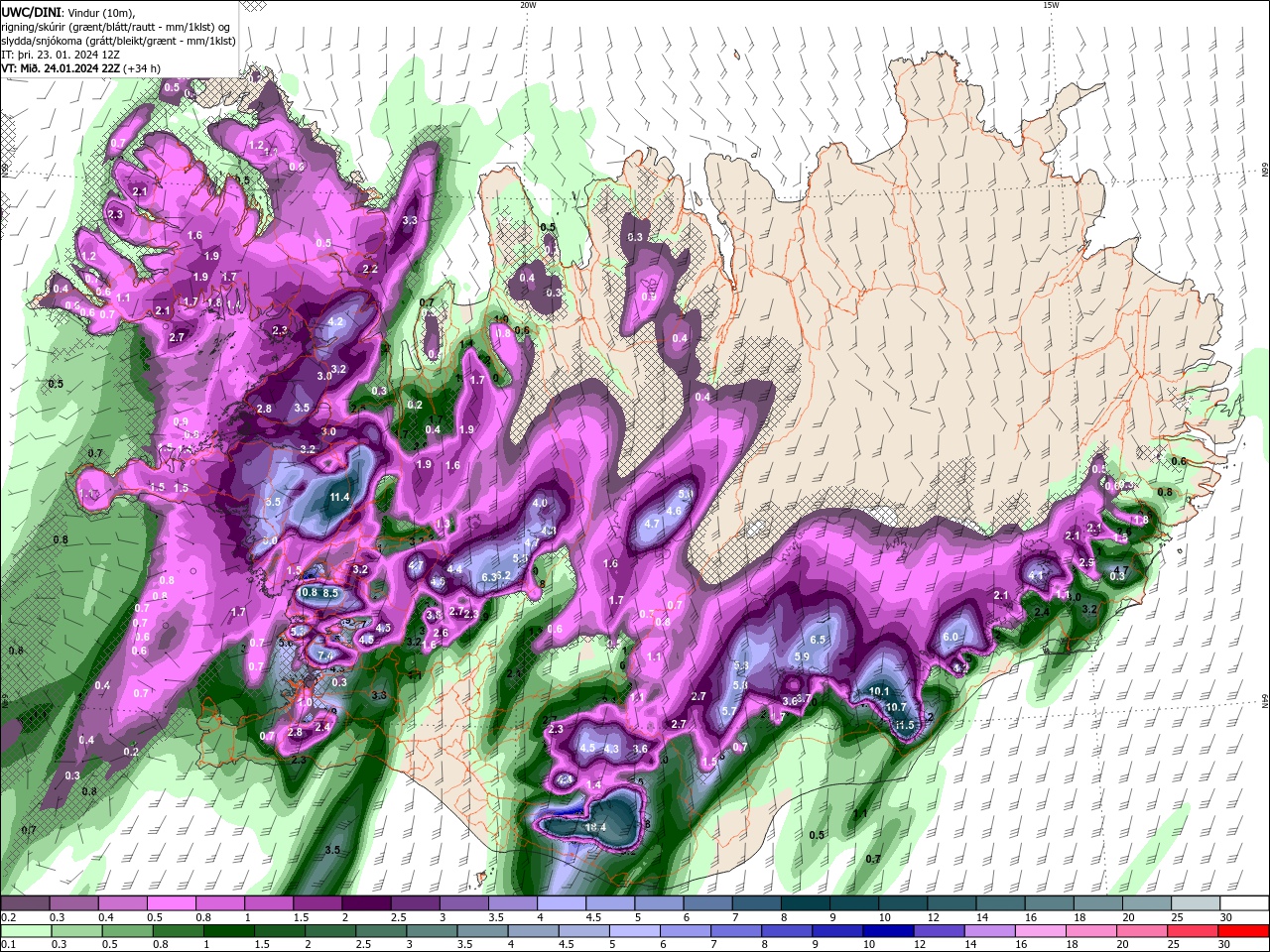Click the pale green swatch after 0.1 in the lower legend row
The width and height of the screenshot is (1270, 952).
pos(24,931)
